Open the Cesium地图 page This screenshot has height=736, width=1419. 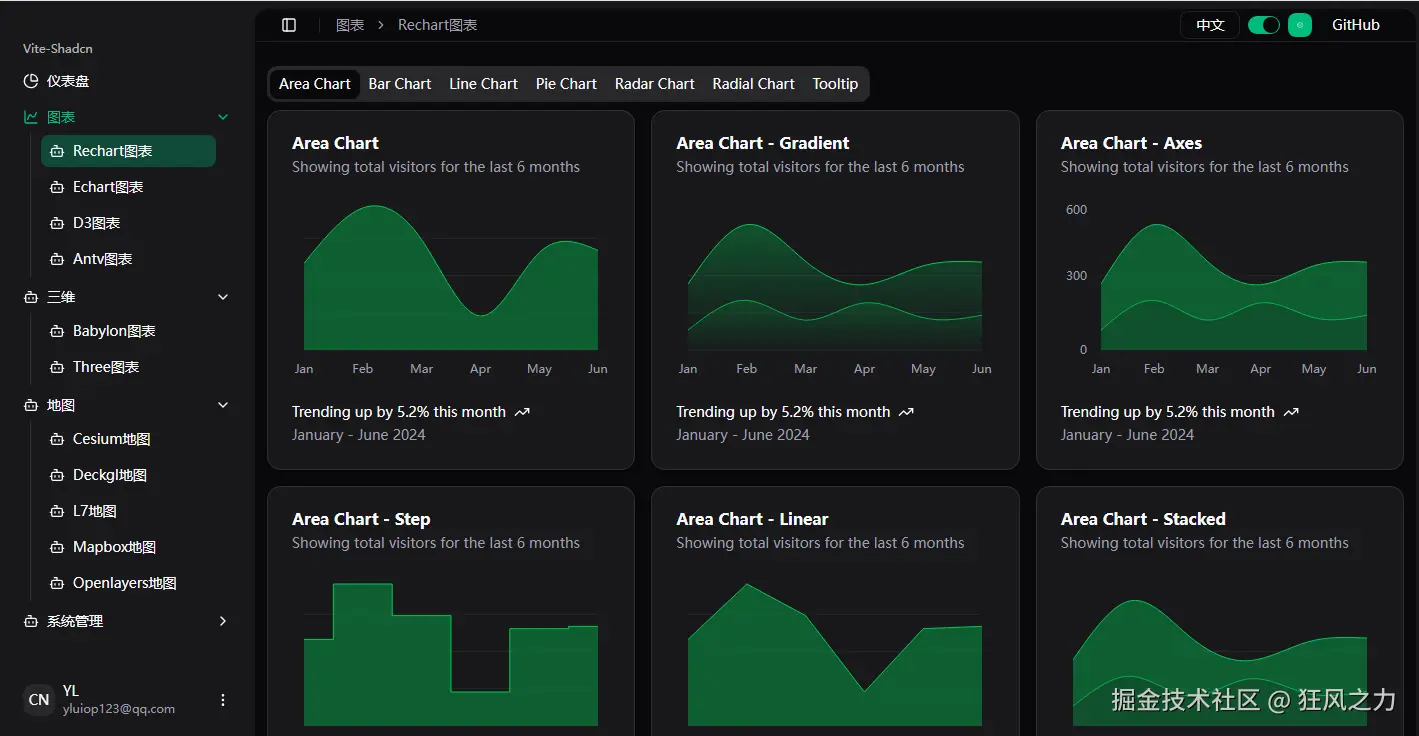click(128, 439)
